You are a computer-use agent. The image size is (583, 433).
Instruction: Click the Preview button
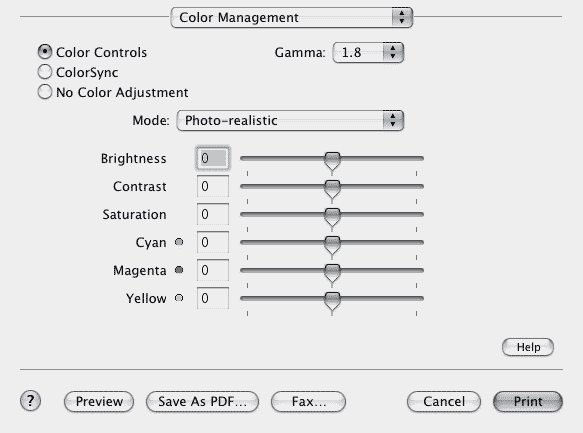[99, 401]
